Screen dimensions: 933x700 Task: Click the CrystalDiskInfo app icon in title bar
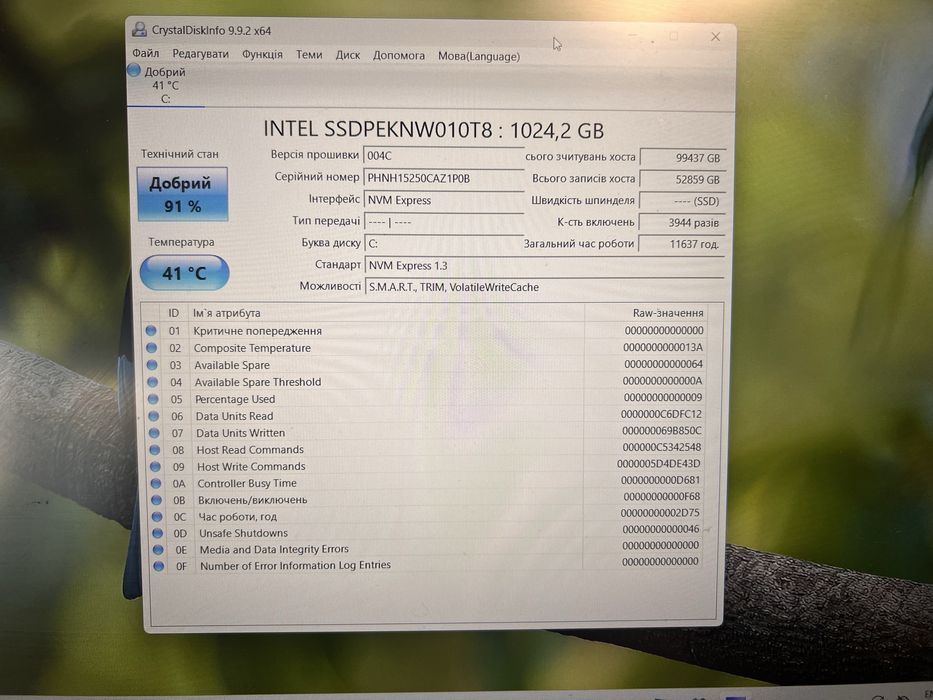tap(139, 29)
